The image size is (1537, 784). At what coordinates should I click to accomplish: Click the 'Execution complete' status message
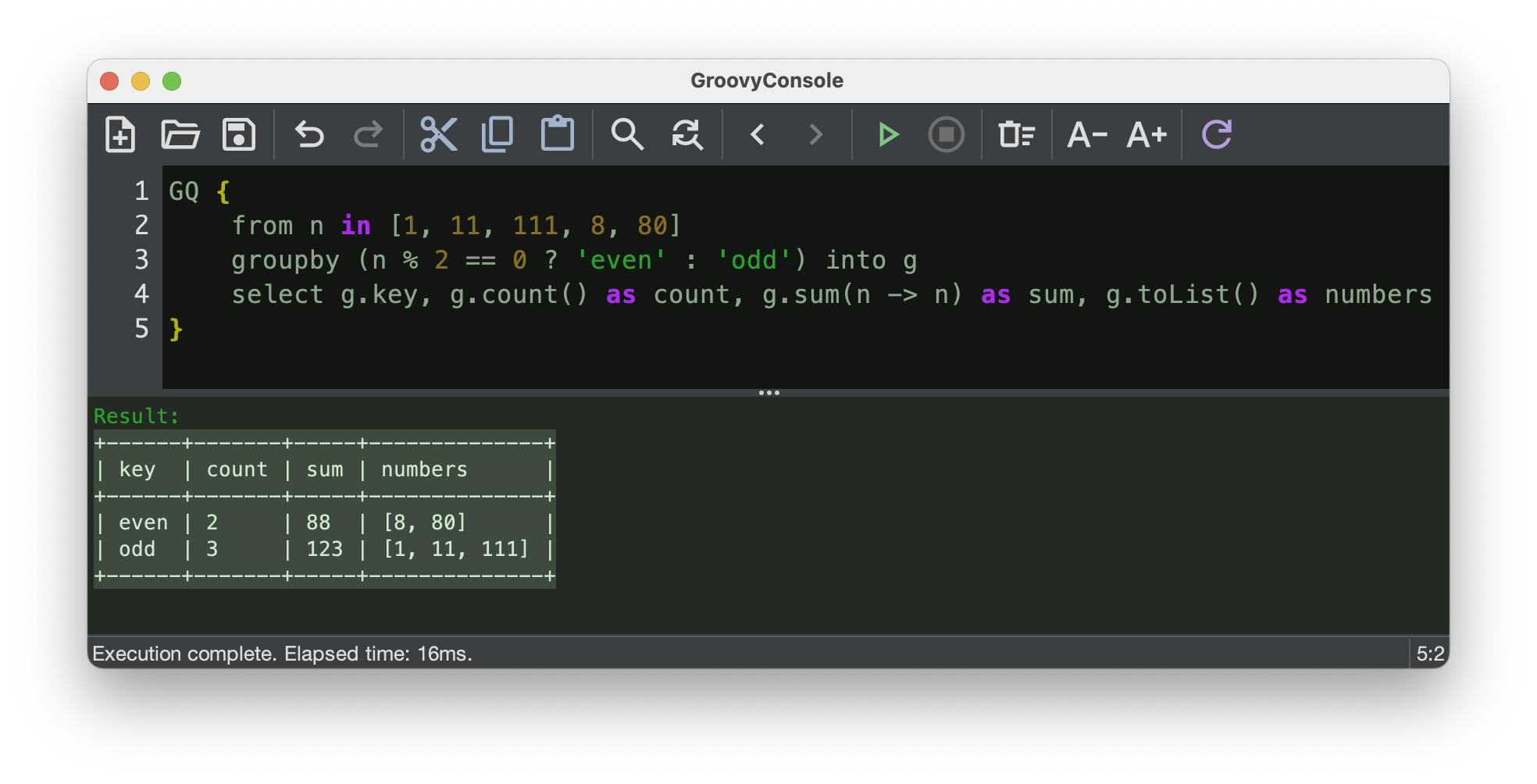[x=283, y=654]
